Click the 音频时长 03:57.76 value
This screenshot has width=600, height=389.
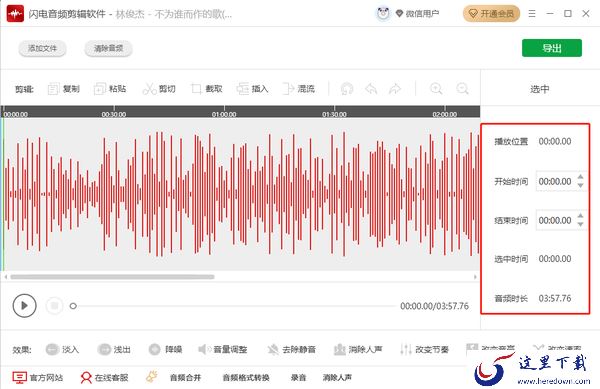555,298
